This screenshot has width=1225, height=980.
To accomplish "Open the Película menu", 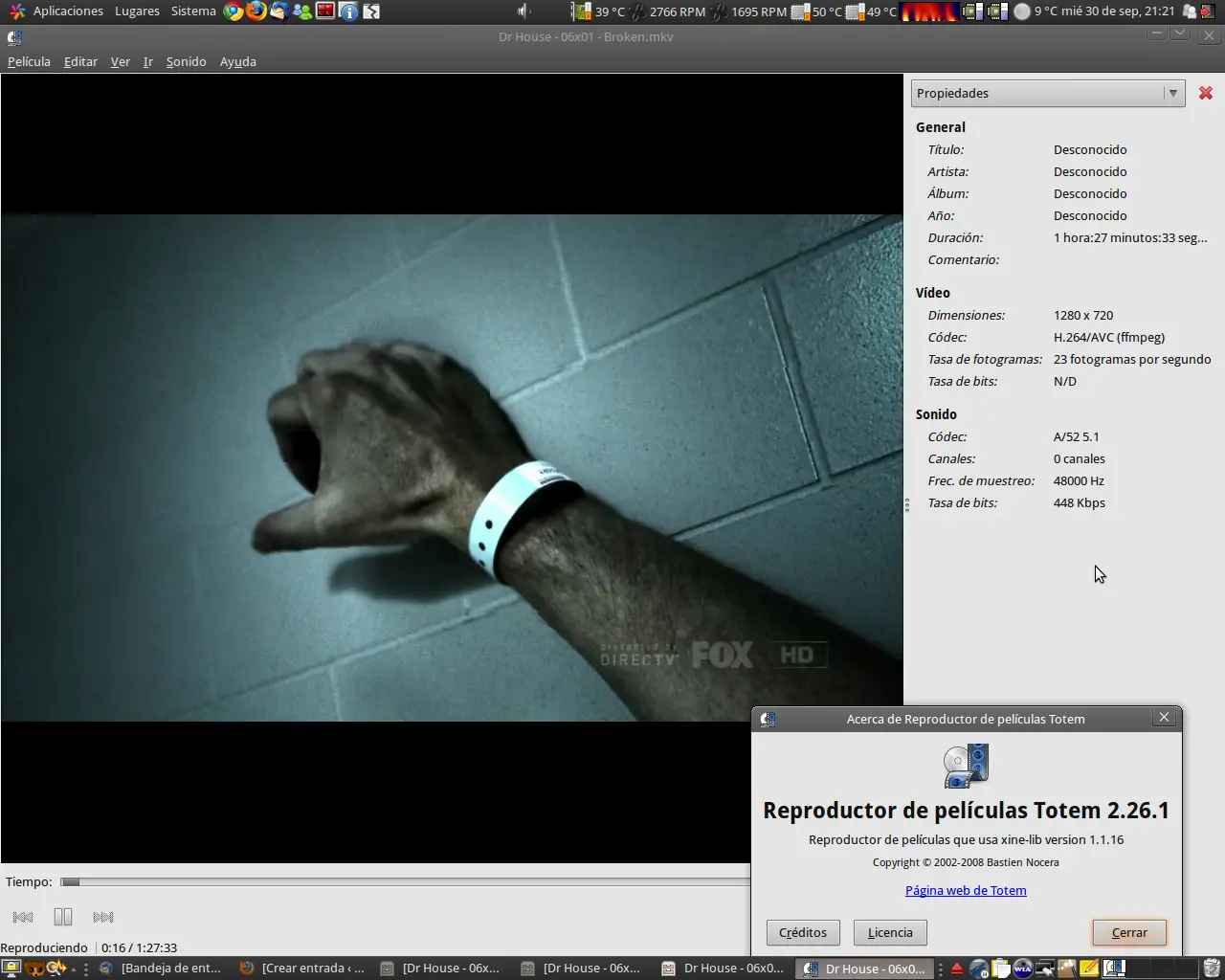I will click(x=29, y=61).
